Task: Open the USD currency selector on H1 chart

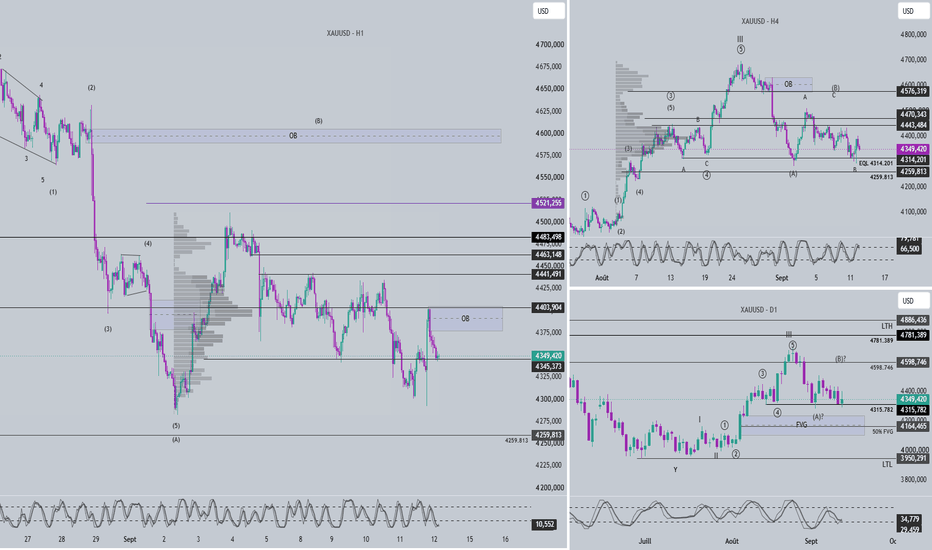Action: click(x=548, y=11)
